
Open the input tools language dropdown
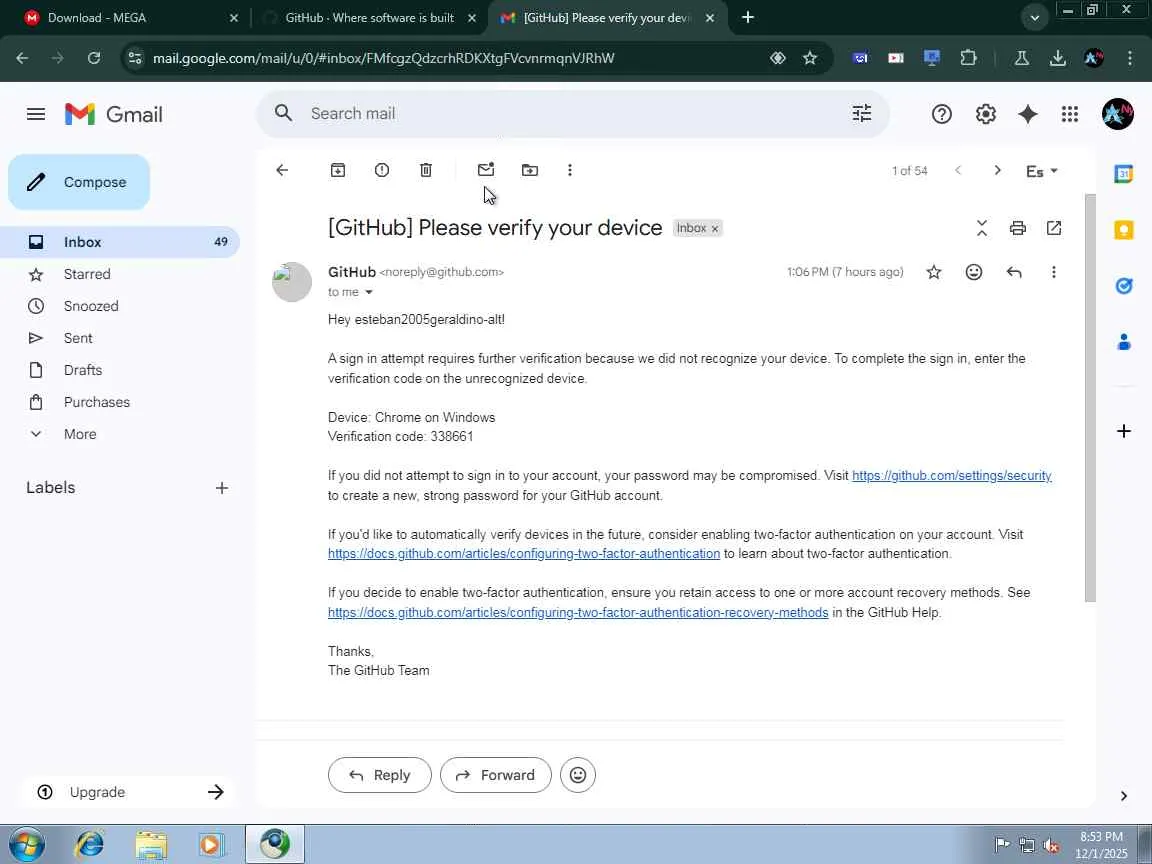[1042, 171]
